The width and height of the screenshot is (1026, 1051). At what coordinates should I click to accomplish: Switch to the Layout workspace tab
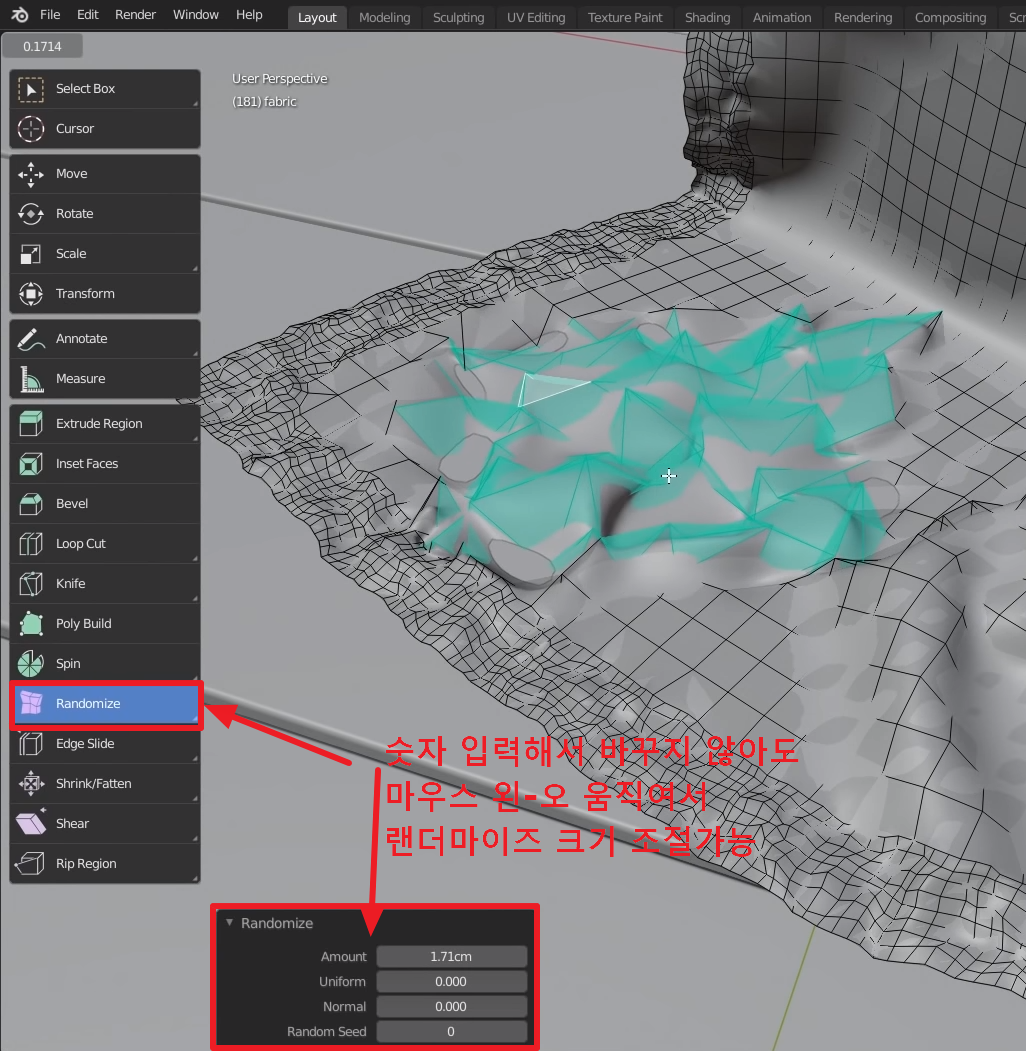click(x=317, y=17)
